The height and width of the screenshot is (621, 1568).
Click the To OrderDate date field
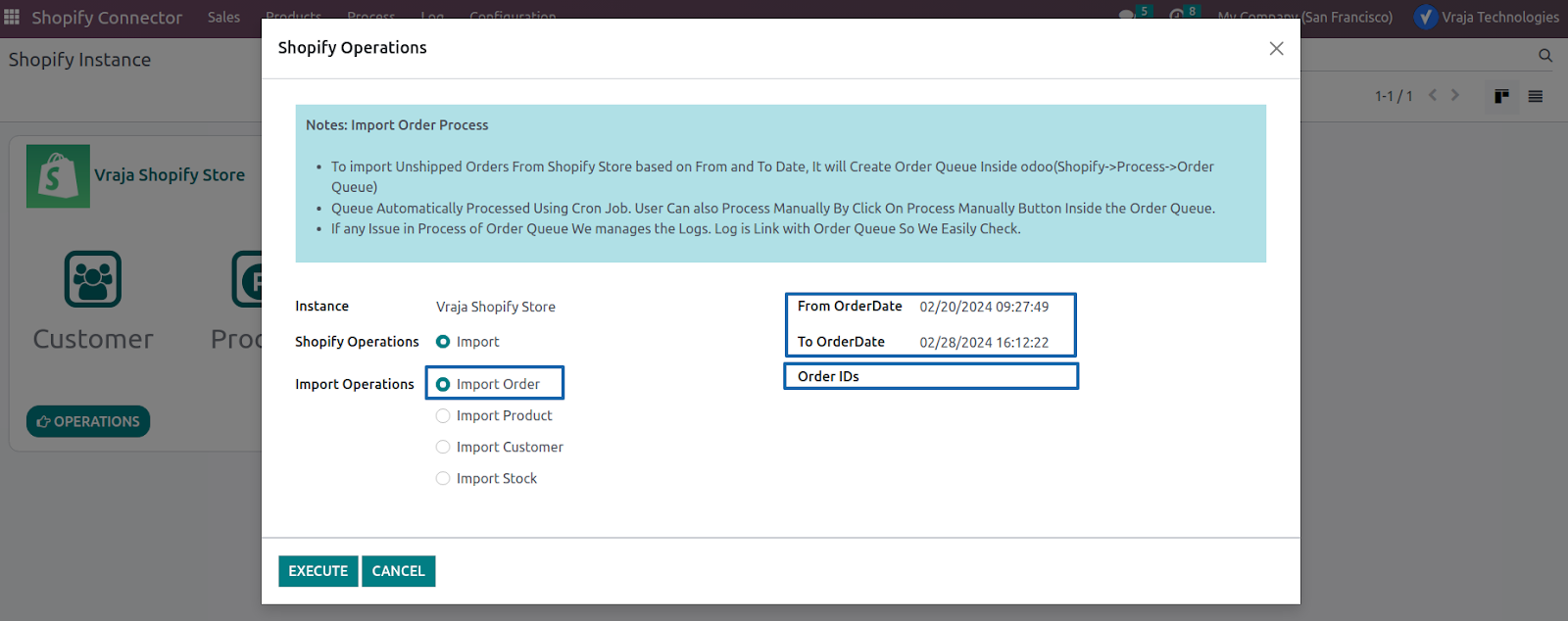pyautogui.click(x=984, y=342)
